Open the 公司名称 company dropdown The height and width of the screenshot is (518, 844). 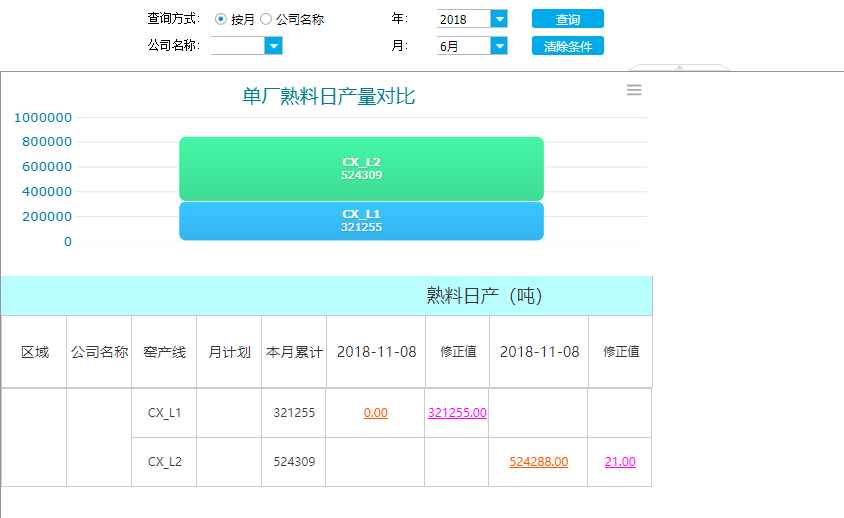273,46
